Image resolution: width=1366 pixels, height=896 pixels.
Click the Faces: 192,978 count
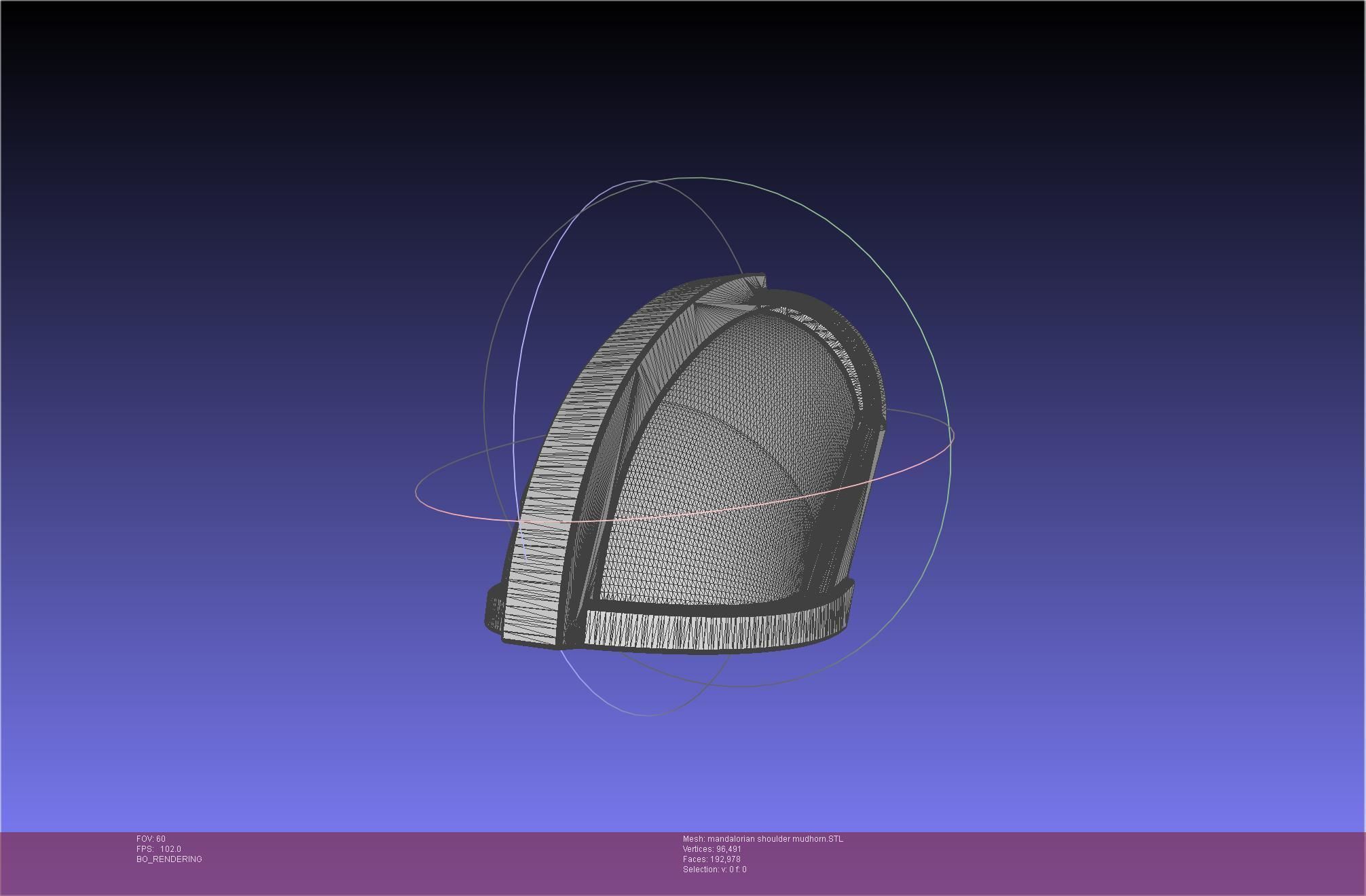(x=712, y=859)
